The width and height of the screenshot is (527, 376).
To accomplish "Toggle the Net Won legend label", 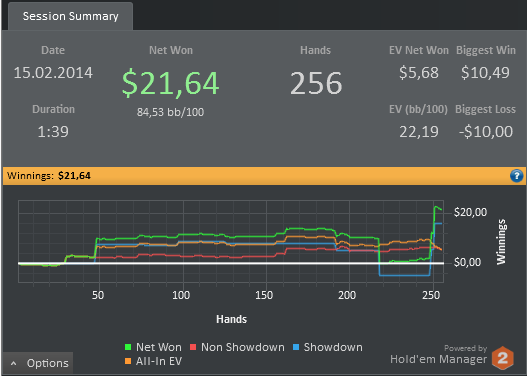I will click(159, 347).
